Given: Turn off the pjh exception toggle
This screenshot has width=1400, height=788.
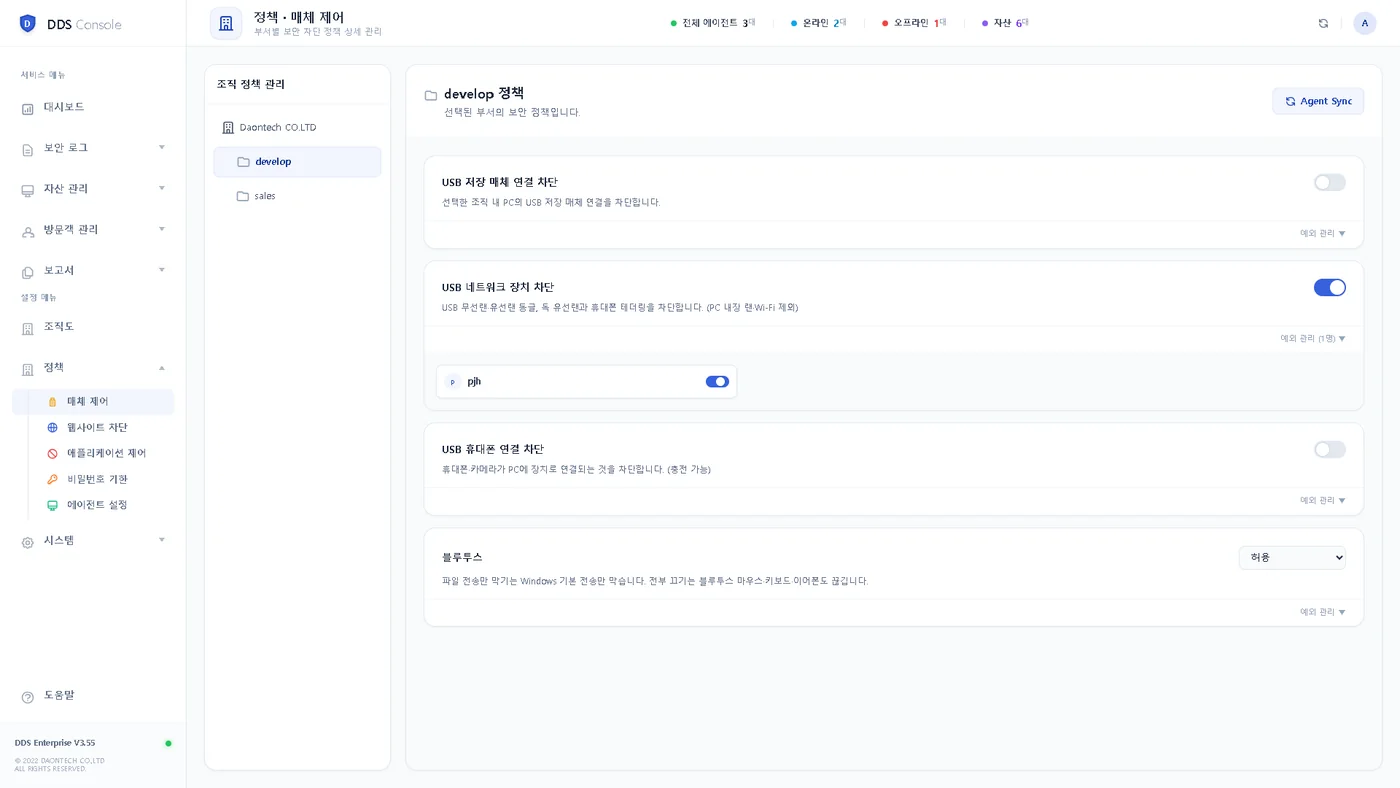Looking at the screenshot, I should coord(717,381).
